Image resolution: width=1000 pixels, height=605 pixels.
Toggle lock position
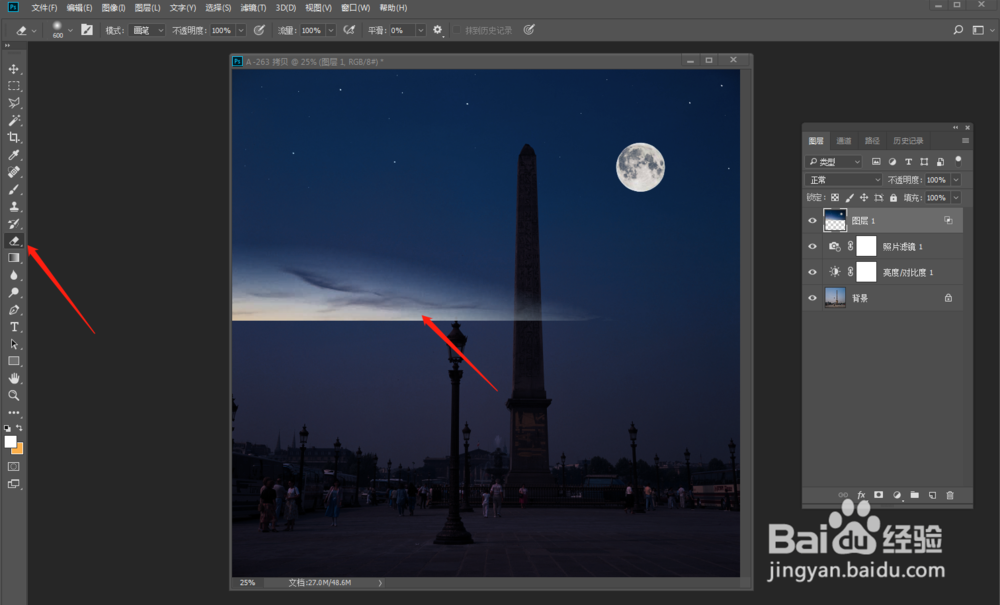pyautogui.click(x=864, y=198)
